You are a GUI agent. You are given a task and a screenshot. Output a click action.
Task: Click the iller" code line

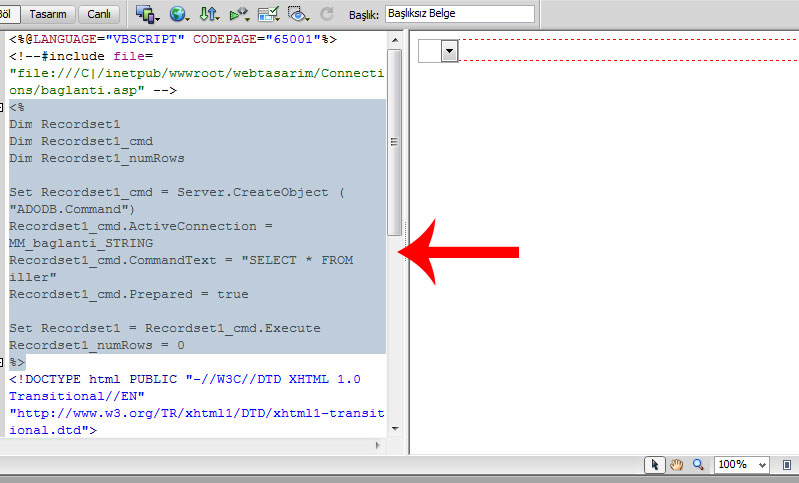(x=33, y=277)
